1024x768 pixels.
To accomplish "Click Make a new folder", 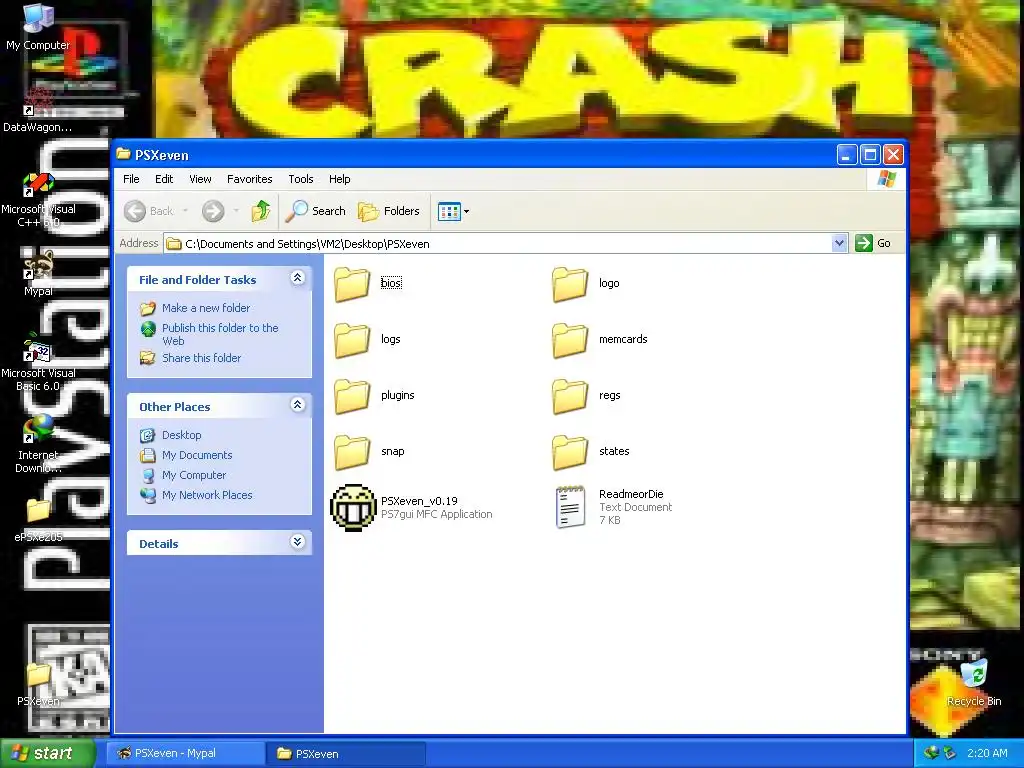I will click(206, 308).
